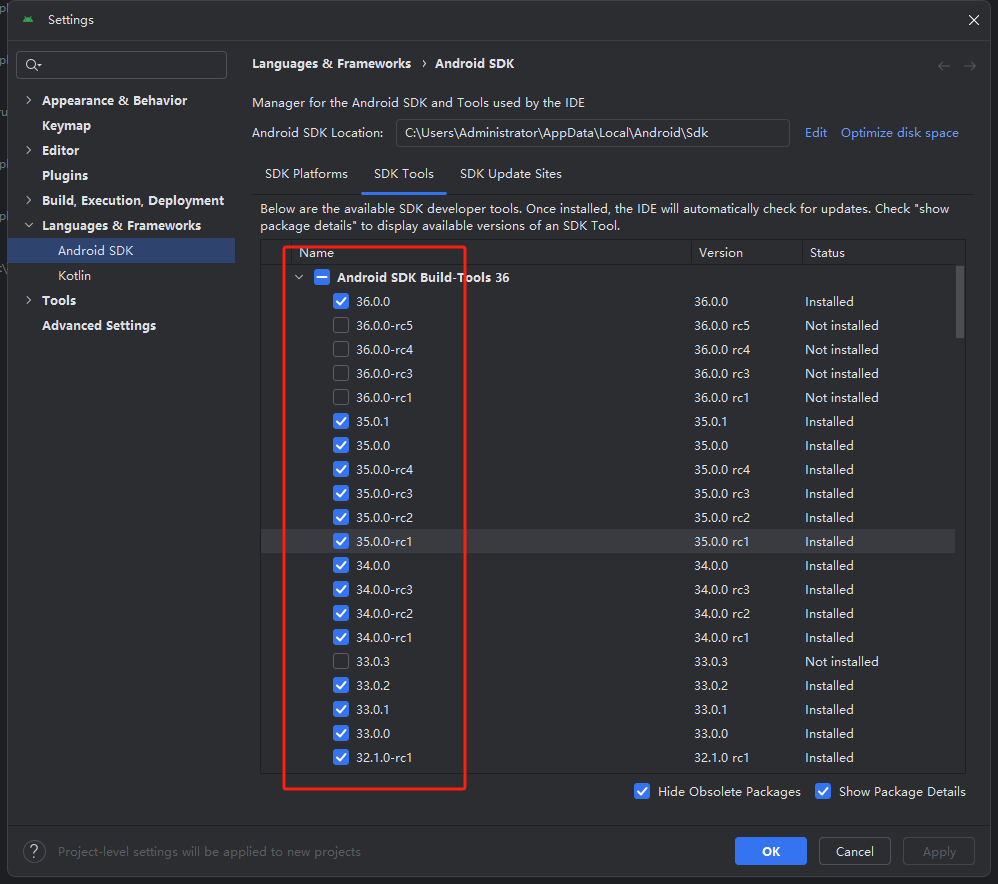Uncheck the 32.1.0-rc1 checkbox
This screenshot has height=884, width=998.
coord(341,757)
